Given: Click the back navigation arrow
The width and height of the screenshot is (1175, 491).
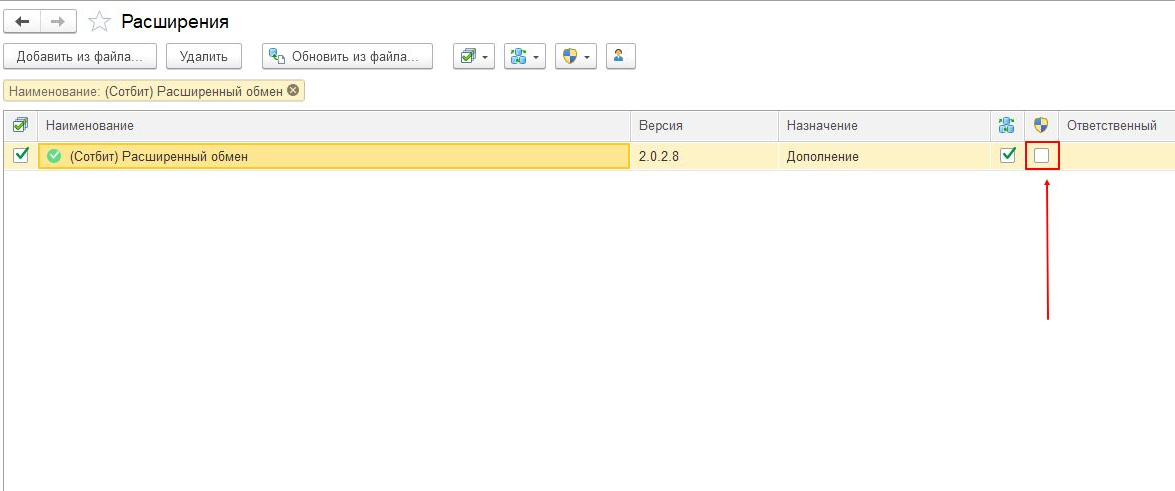Looking at the screenshot, I should pyautogui.click(x=22, y=21).
